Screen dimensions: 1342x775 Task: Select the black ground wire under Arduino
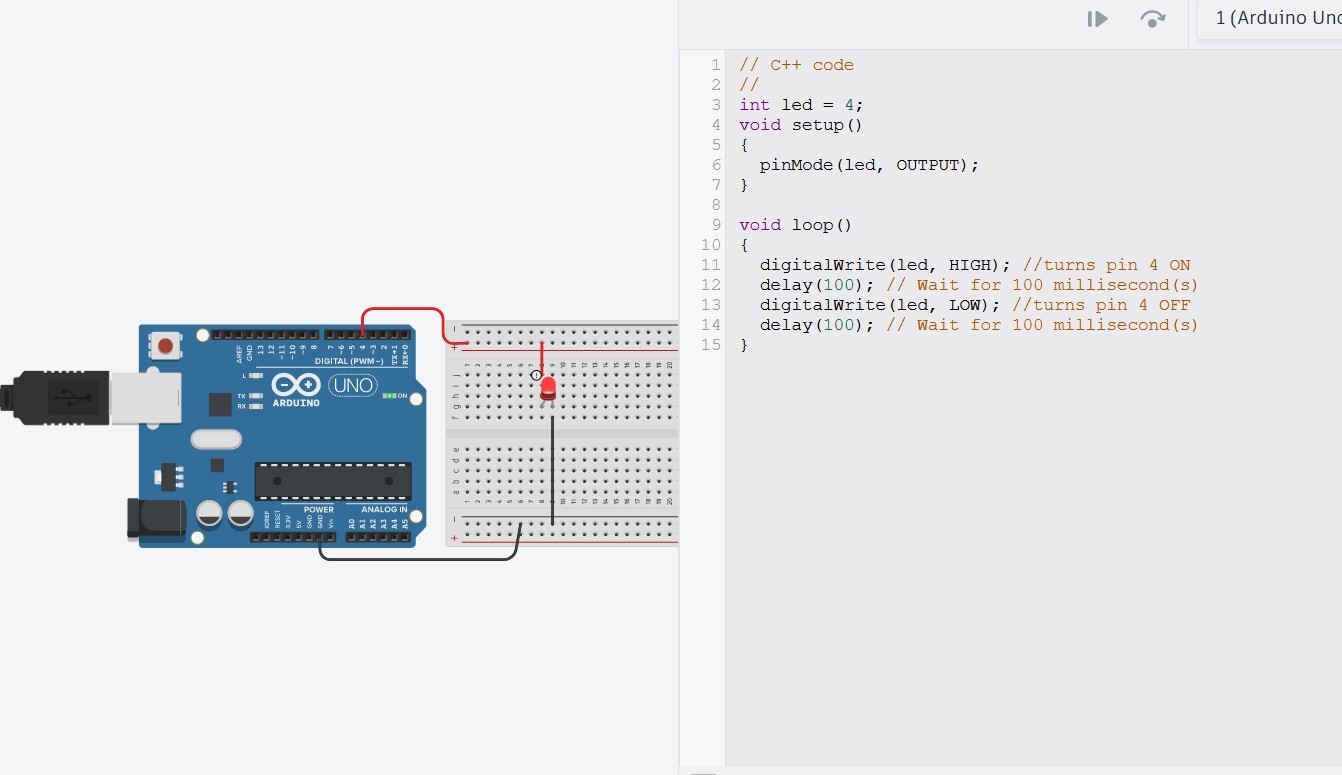(418, 557)
